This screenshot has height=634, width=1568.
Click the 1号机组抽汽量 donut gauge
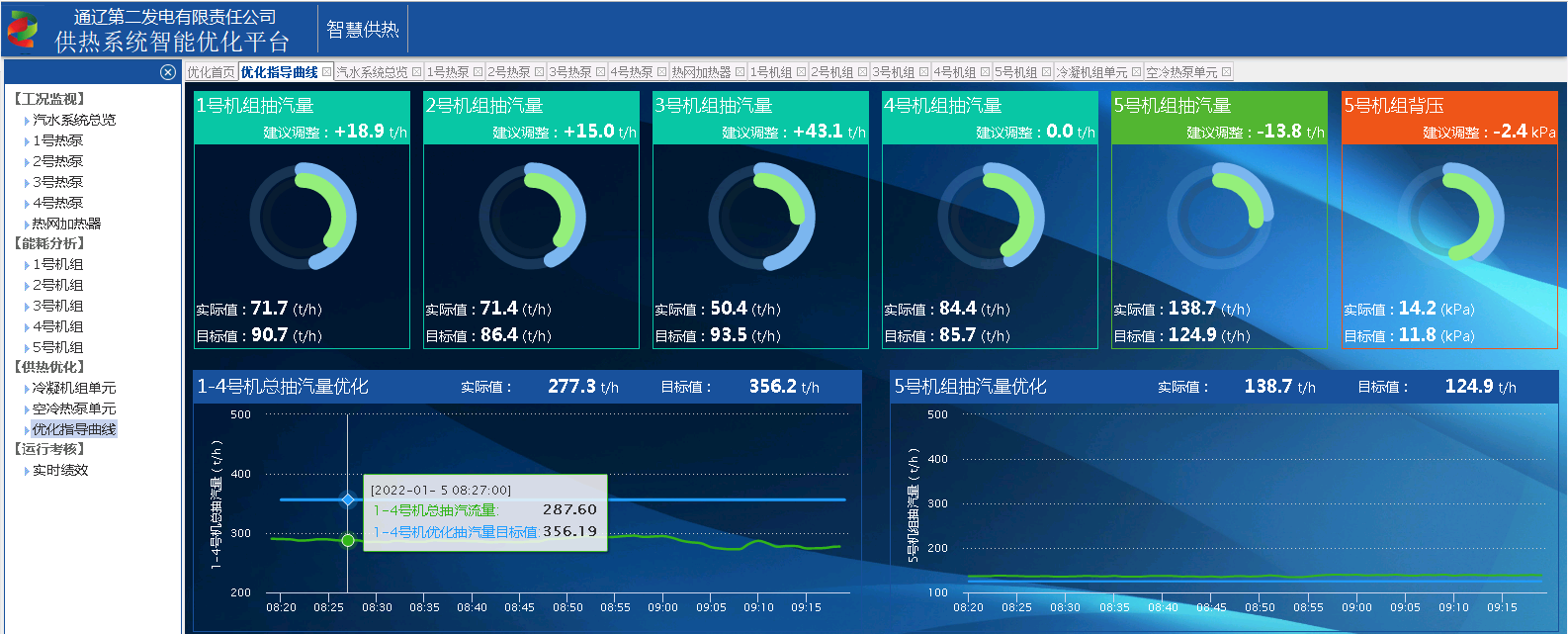tap(303, 217)
